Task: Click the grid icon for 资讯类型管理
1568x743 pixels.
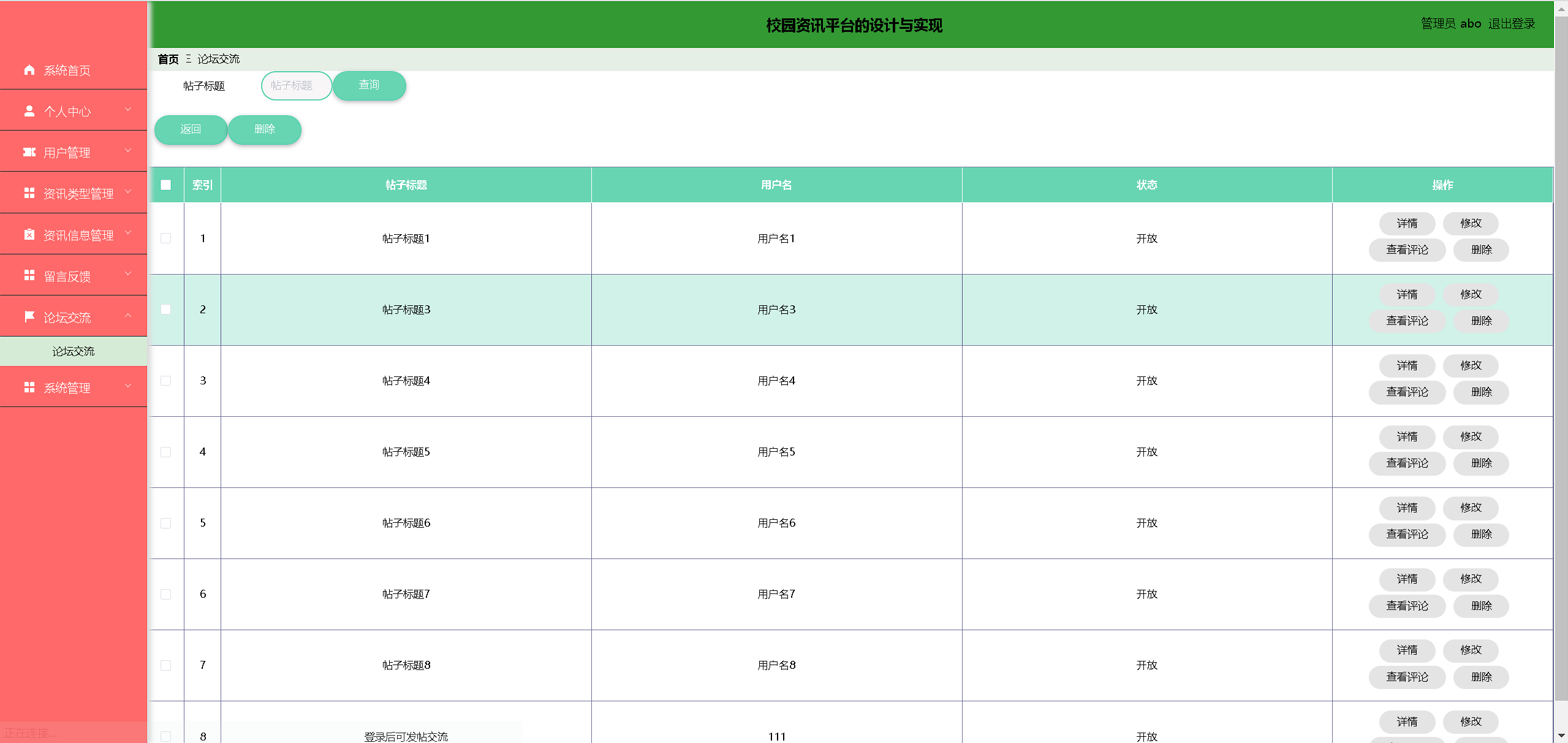Action: click(29, 193)
